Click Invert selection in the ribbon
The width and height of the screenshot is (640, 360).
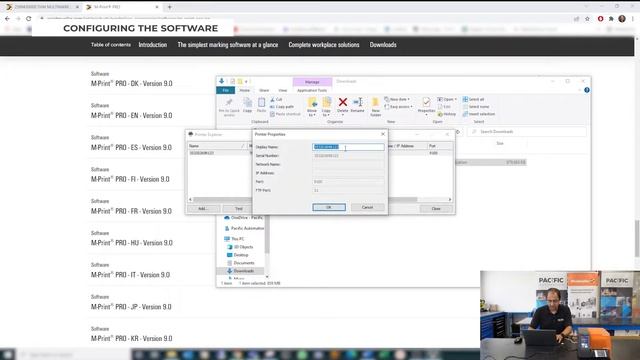click(x=479, y=114)
